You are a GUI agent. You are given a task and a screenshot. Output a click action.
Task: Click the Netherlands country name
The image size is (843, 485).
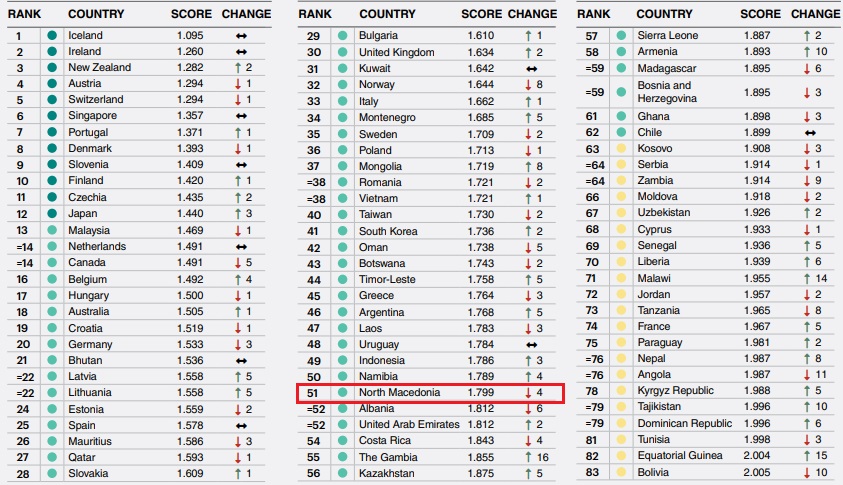coord(97,246)
